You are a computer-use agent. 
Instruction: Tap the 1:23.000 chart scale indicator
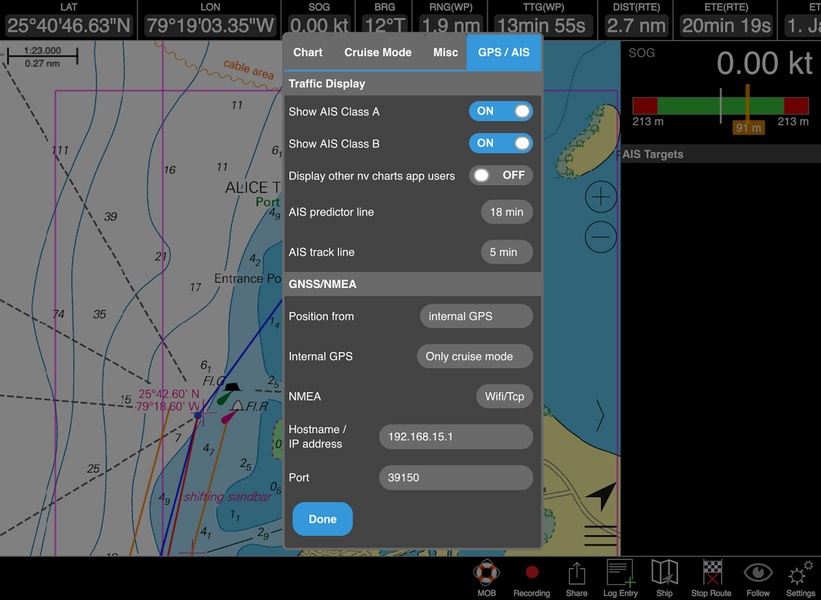point(42,57)
